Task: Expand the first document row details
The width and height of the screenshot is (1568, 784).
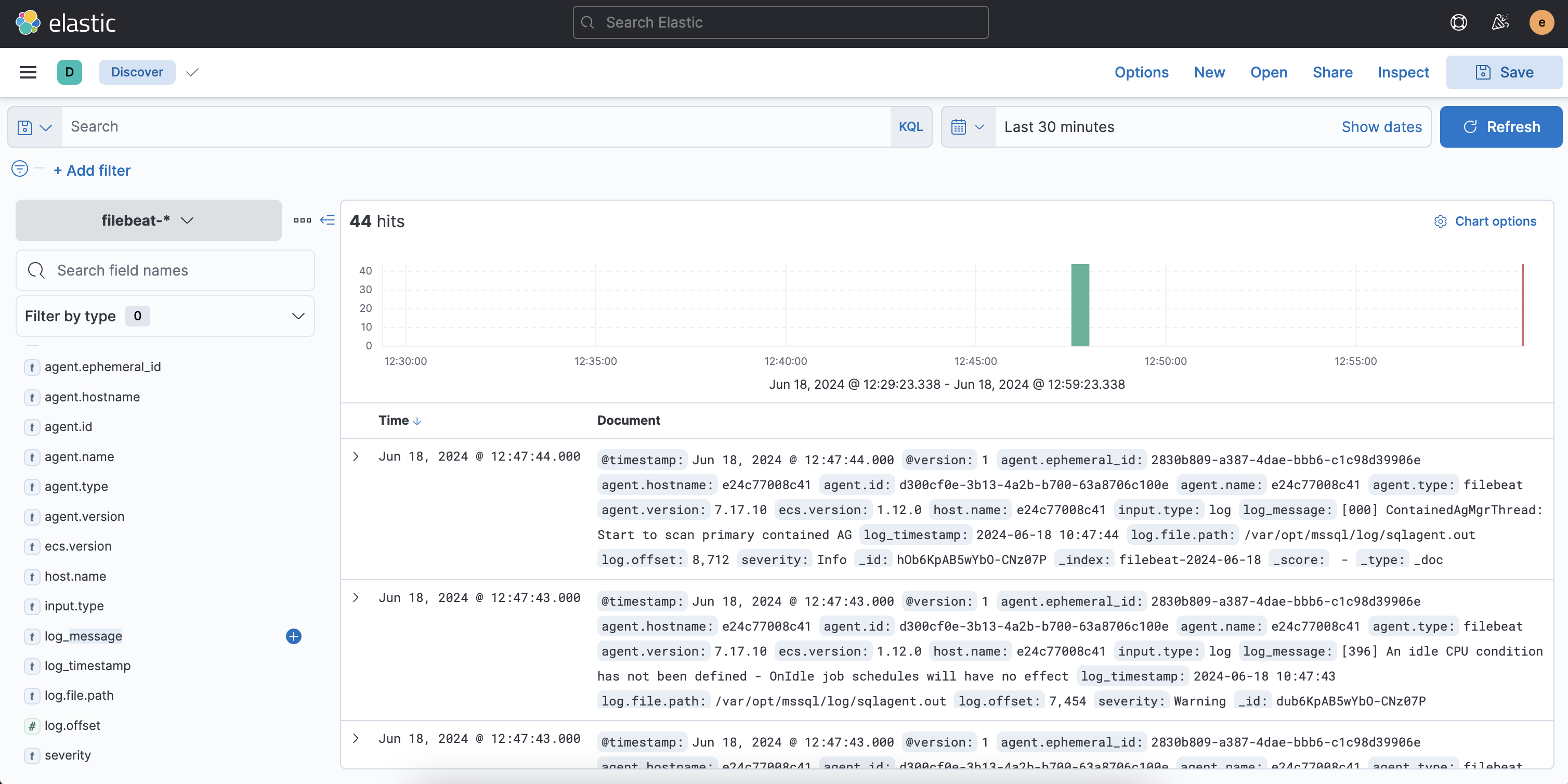Action: 356,456
